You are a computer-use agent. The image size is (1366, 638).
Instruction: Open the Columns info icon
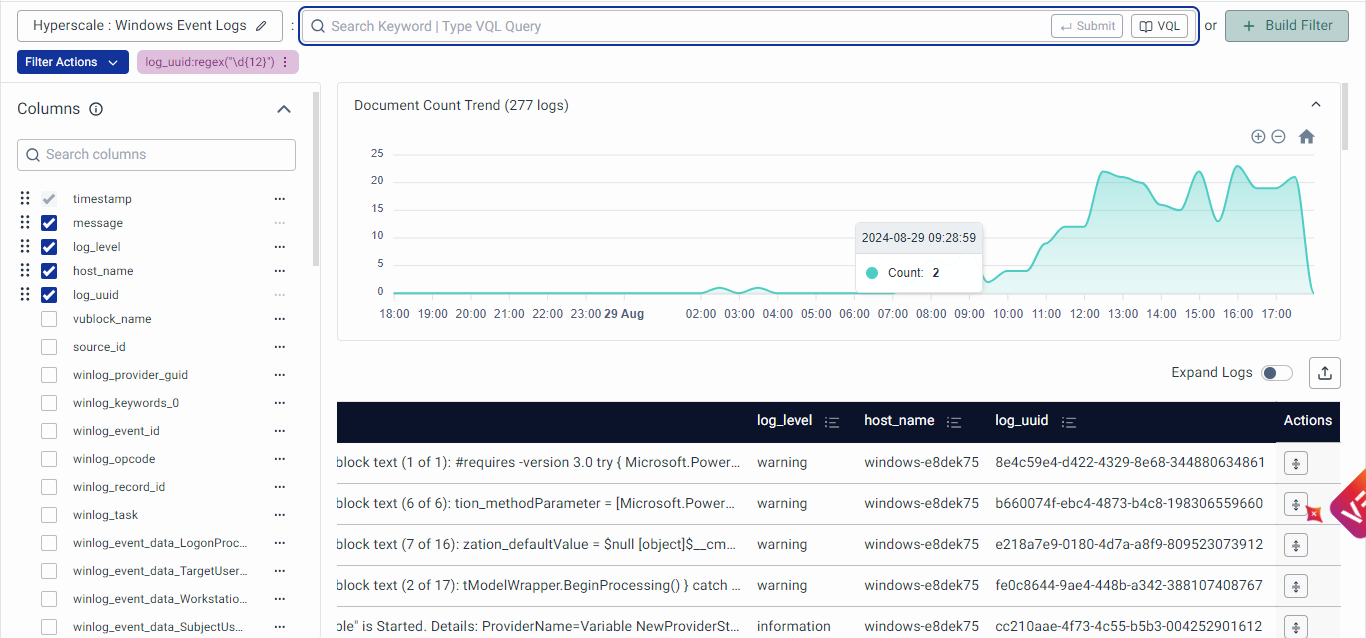coord(96,109)
